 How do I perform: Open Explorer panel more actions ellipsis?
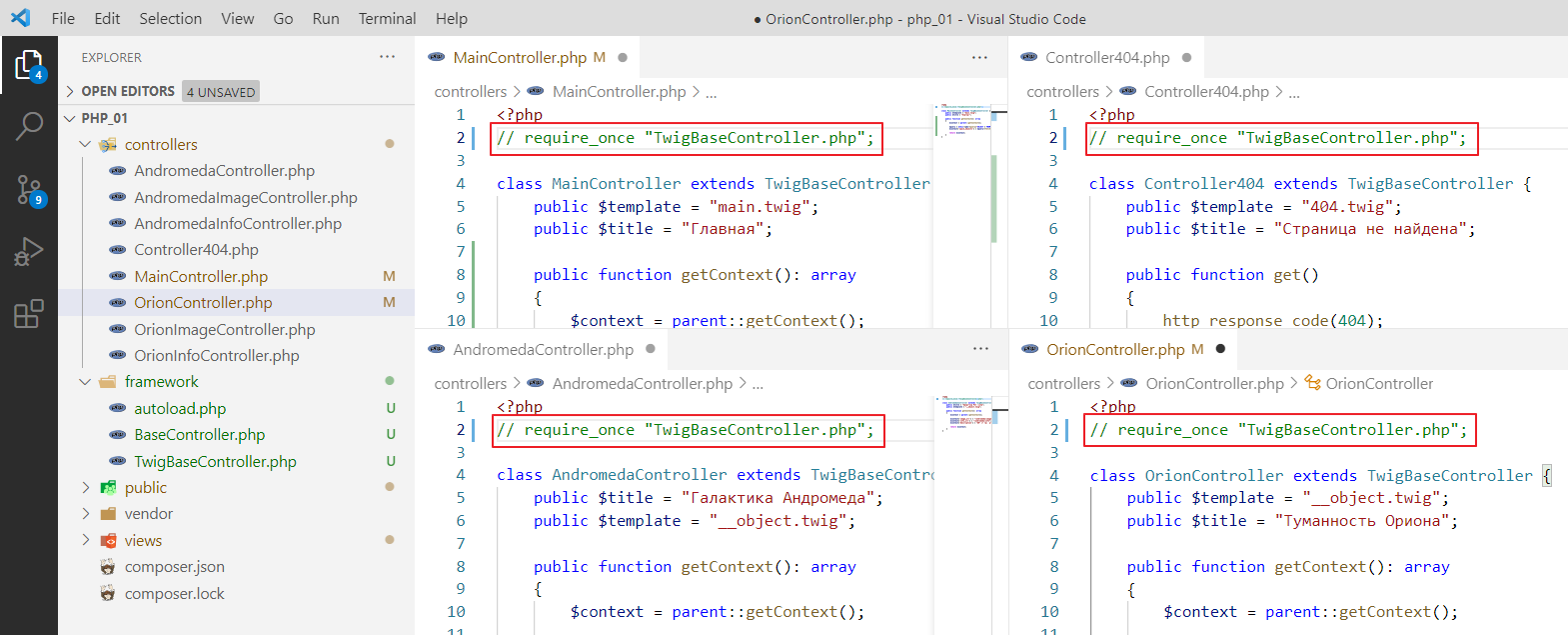coord(387,57)
